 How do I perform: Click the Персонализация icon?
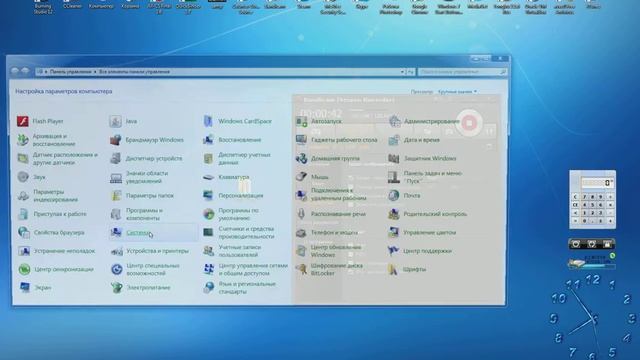click(208, 196)
